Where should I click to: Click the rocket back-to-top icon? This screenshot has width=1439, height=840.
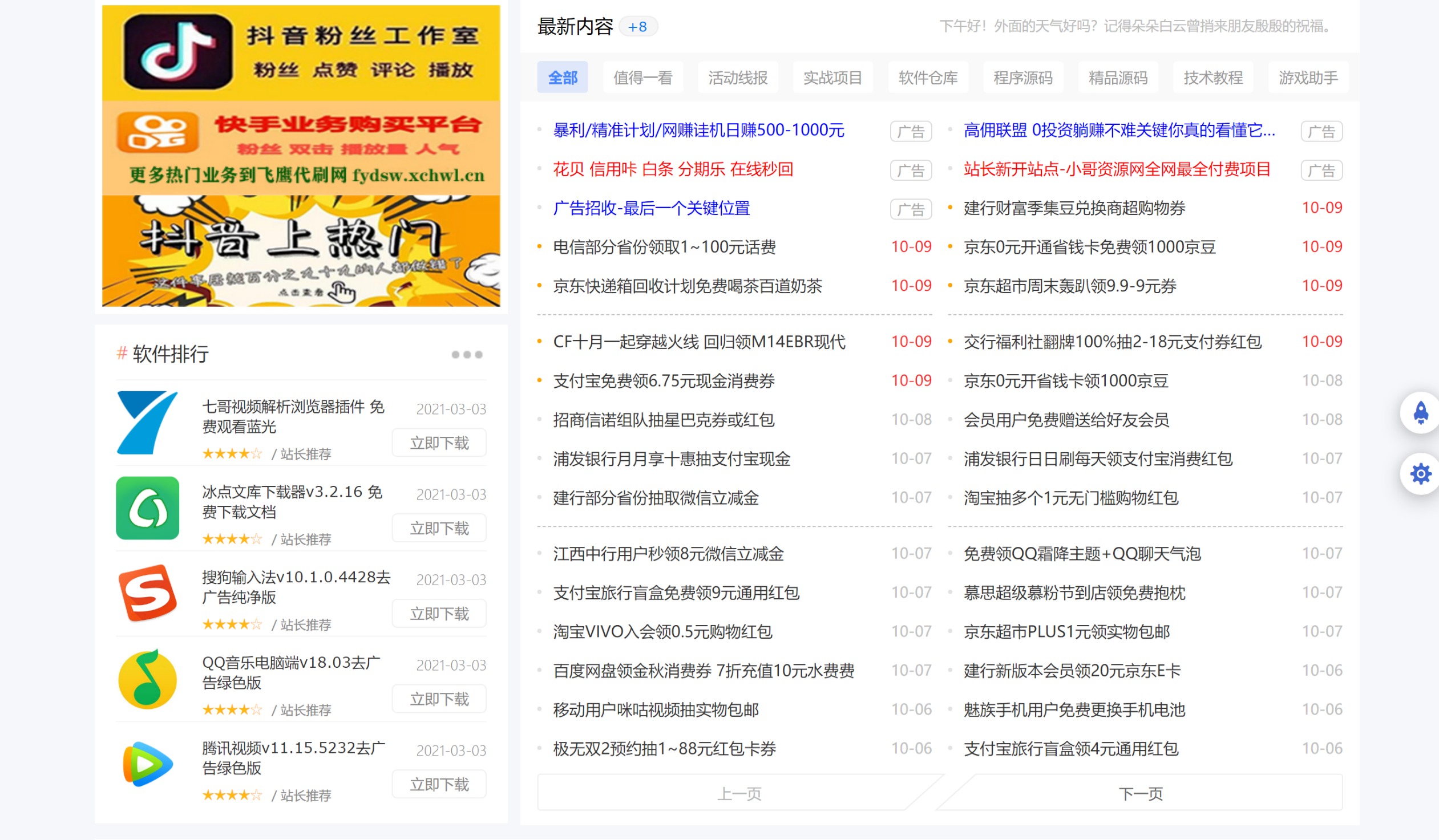[x=1421, y=413]
